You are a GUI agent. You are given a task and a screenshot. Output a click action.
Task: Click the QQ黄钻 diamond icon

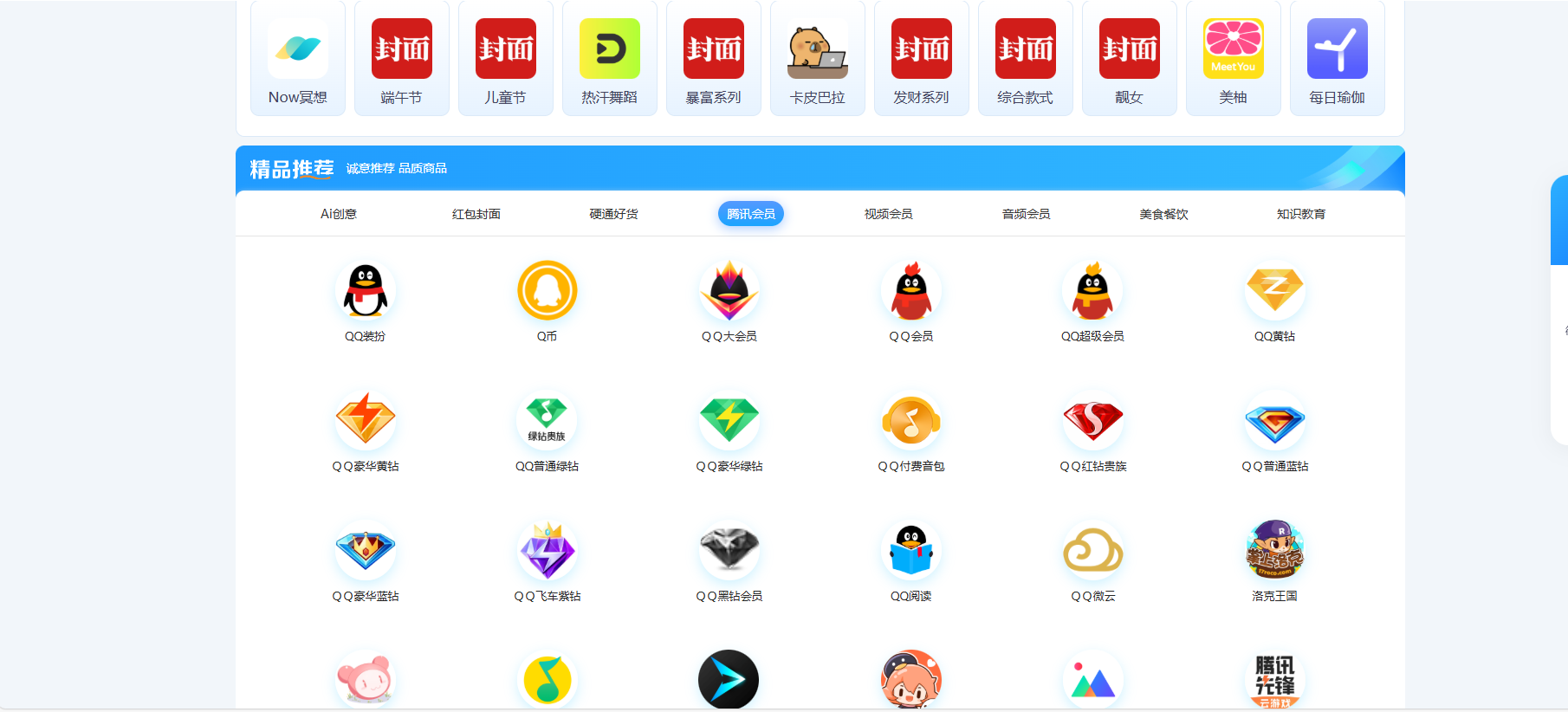[x=1274, y=291]
